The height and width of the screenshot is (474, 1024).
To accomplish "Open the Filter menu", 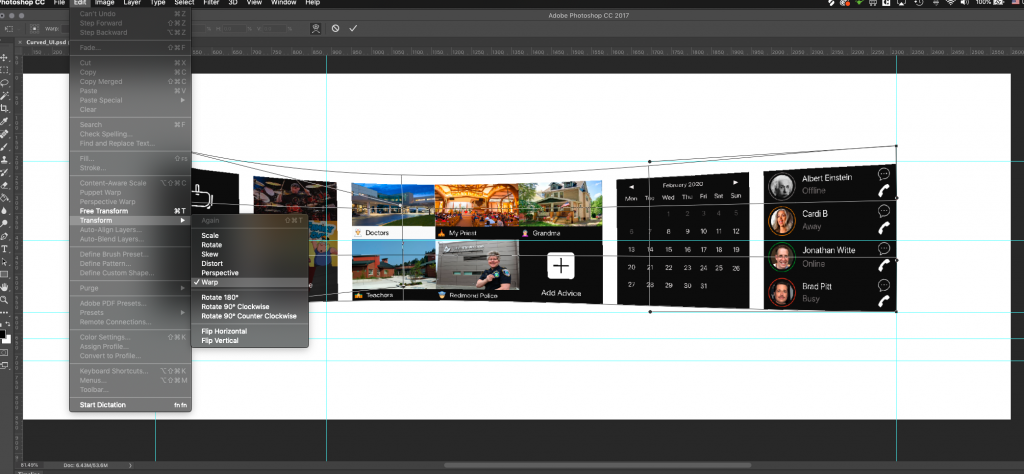I will point(211,3).
